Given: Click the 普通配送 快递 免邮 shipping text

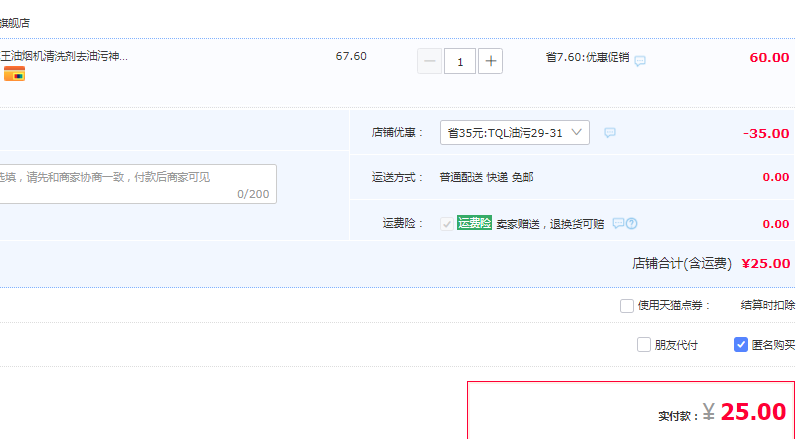Looking at the screenshot, I should [486, 177].
